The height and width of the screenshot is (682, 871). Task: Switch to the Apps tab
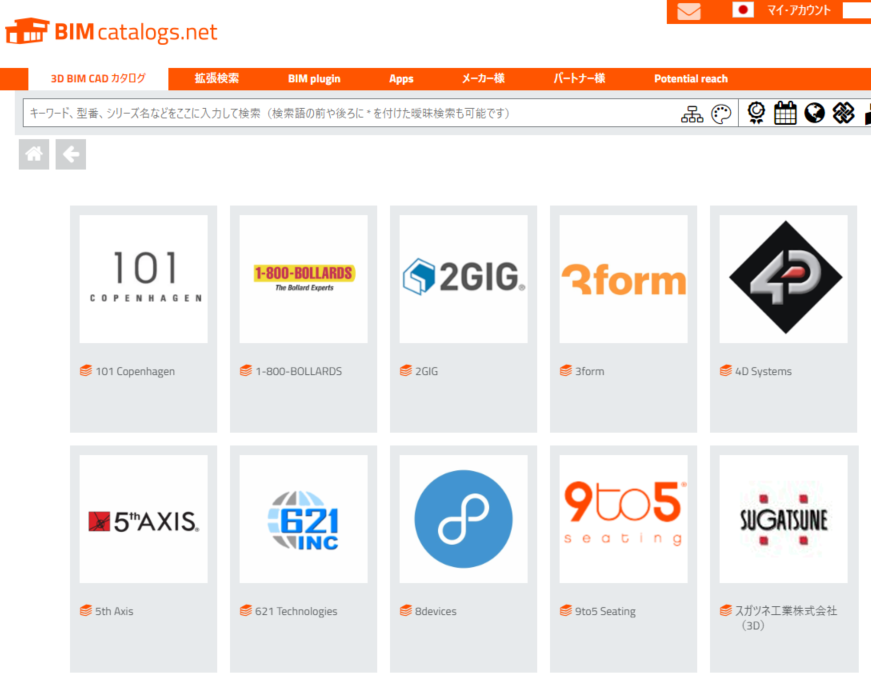pyautogui.click(x=401, y=79)
